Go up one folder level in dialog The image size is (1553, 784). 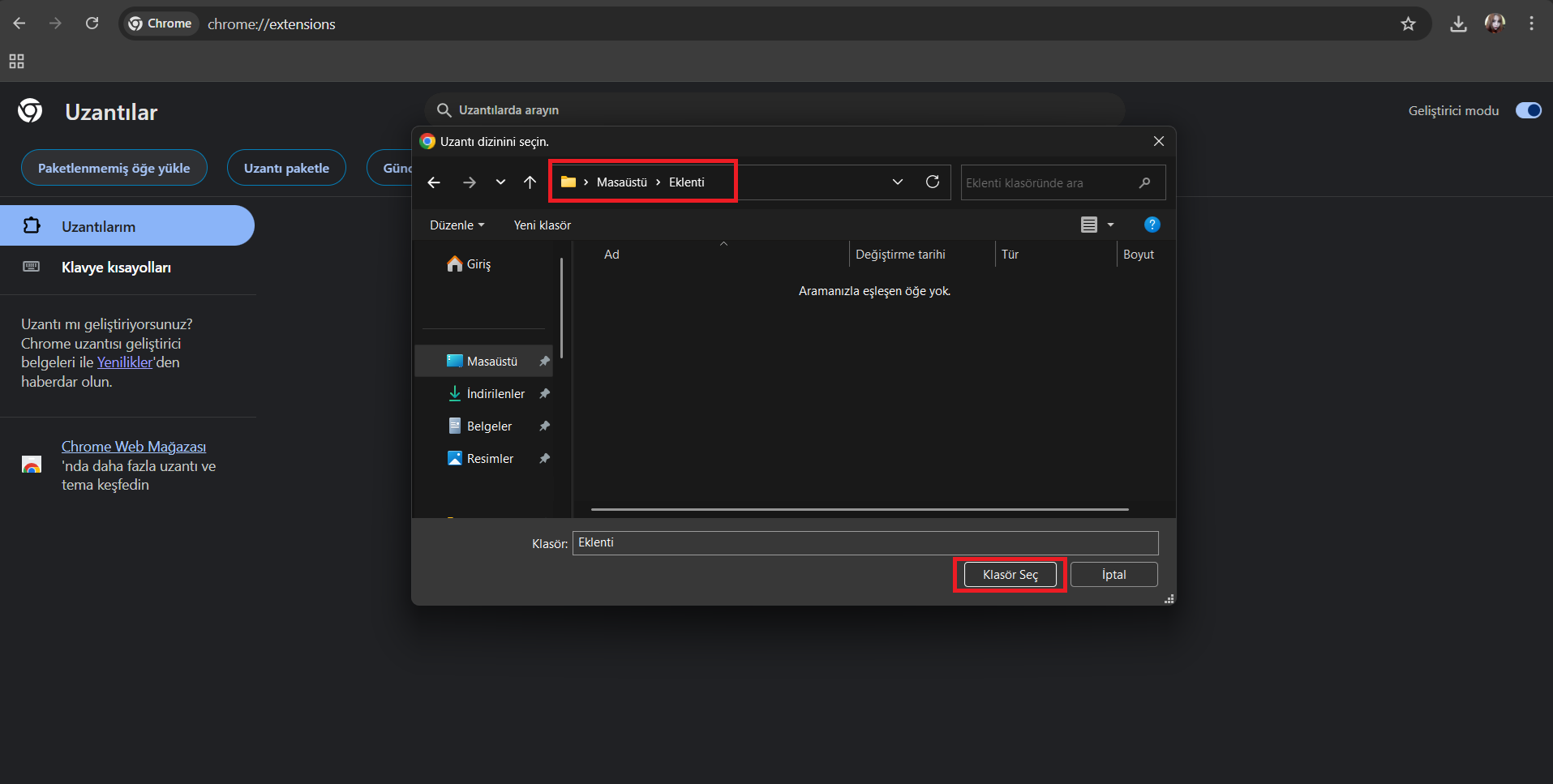(x=530, y=182)
